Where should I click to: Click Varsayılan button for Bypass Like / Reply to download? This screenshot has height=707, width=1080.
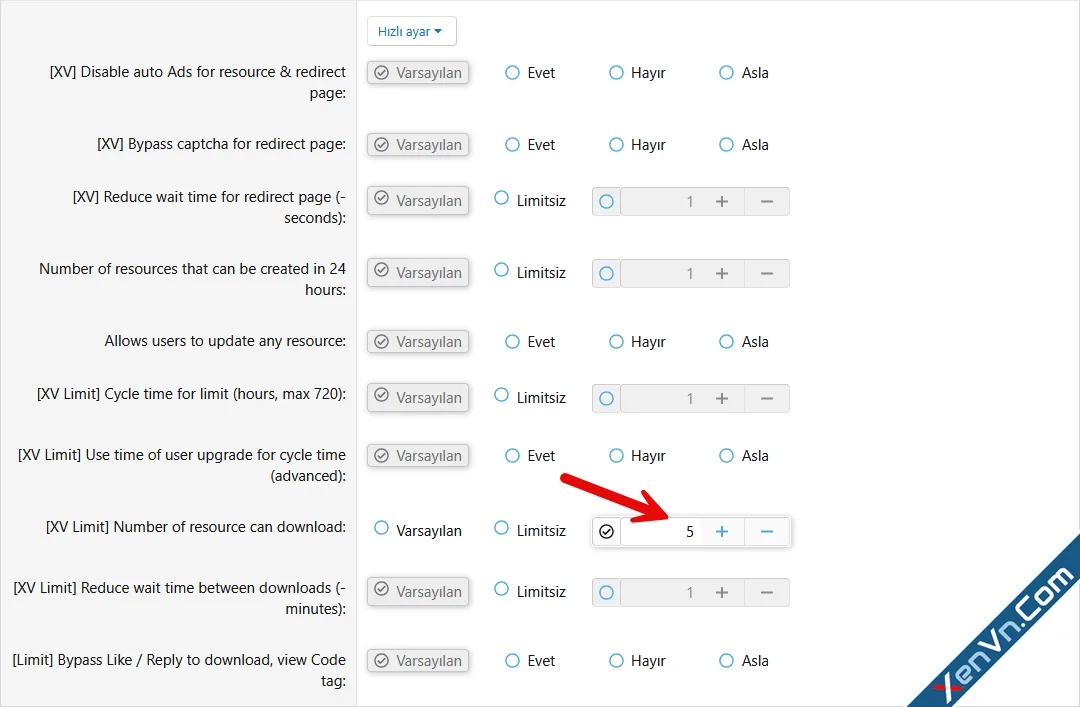point(418,661)
